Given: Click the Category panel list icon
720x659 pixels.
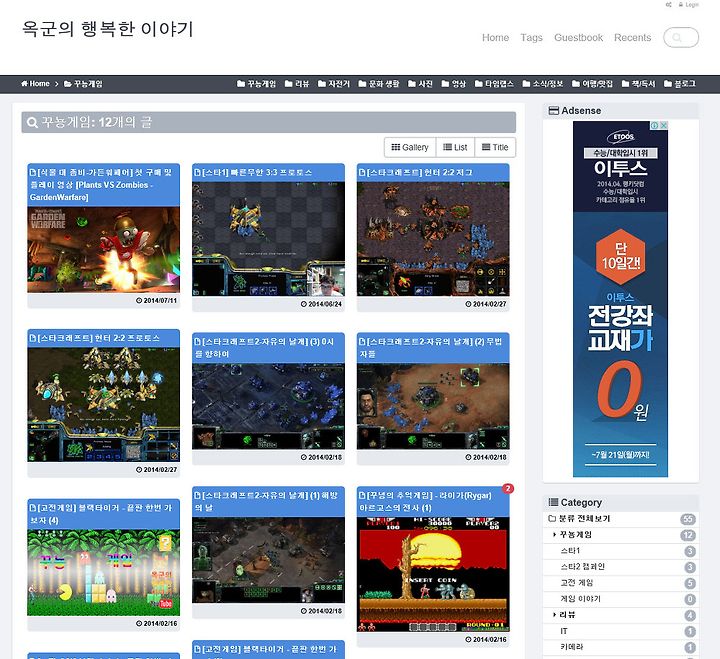Looking at the screenshot, I should (x=554, y=502).
